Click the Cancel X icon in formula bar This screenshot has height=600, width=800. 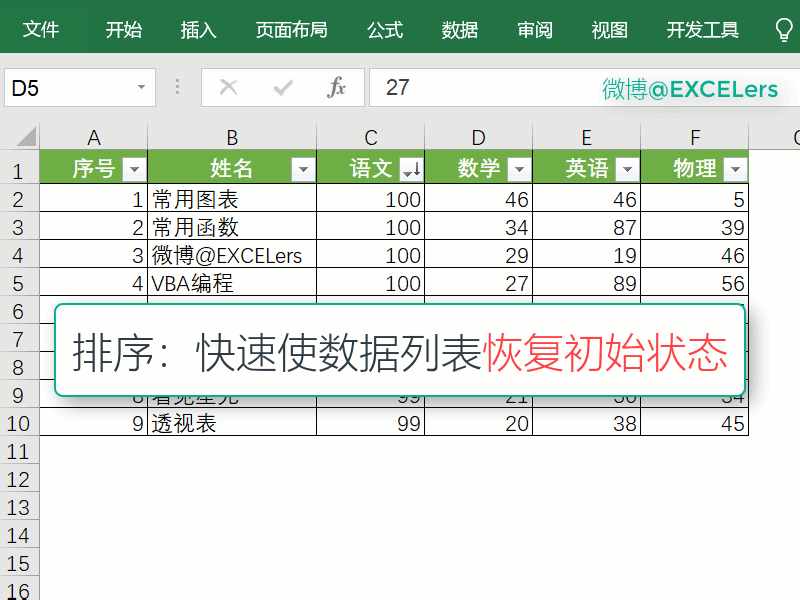229,88
